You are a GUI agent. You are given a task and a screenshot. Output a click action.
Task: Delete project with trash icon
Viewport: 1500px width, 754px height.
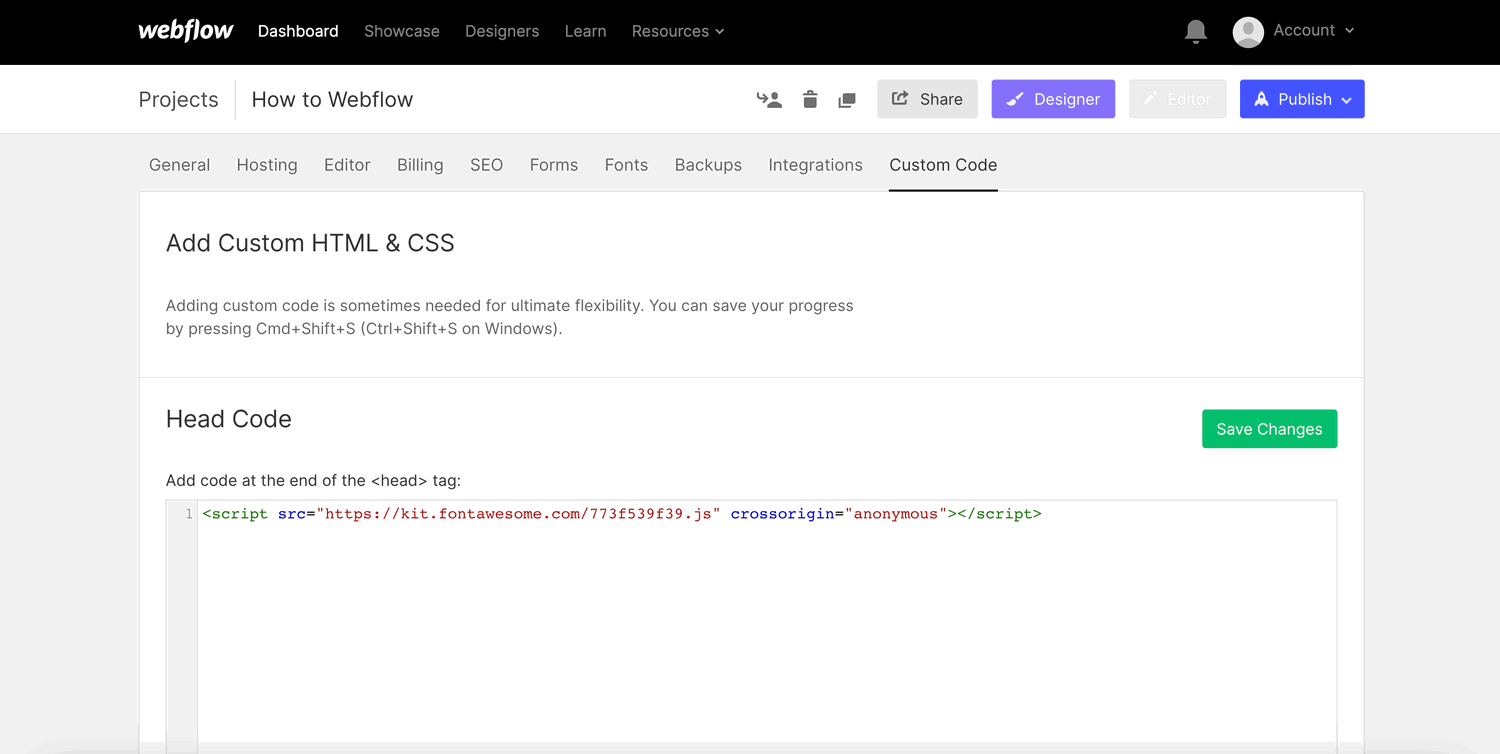pos(810,99)
